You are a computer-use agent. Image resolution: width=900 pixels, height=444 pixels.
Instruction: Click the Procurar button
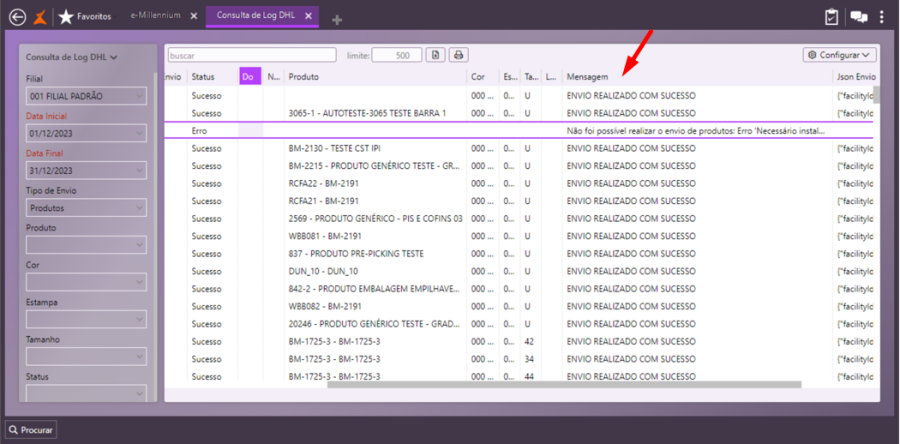[31, 429]
